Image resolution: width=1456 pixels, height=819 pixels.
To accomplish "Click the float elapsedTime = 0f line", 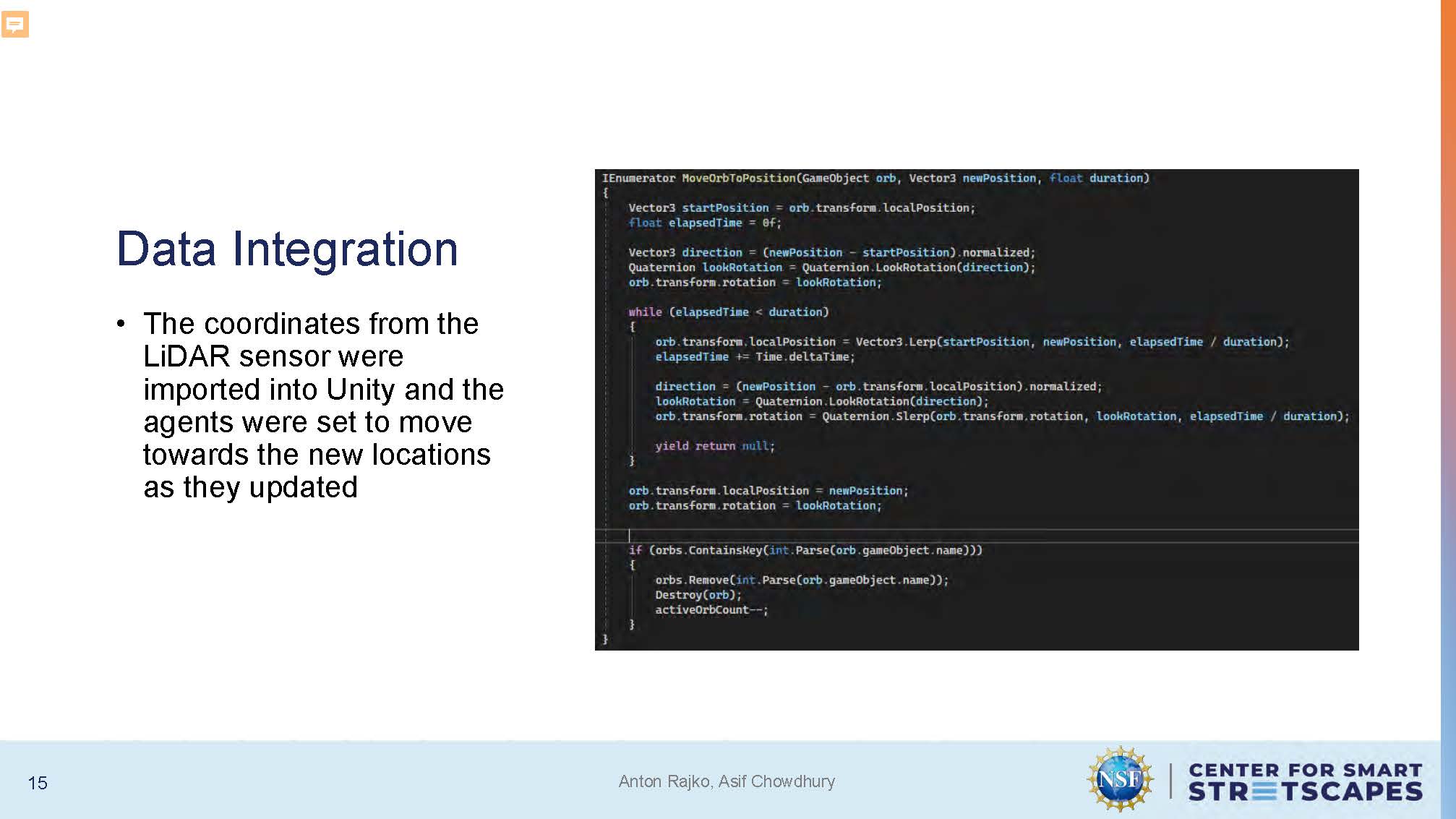I will 704,223.
